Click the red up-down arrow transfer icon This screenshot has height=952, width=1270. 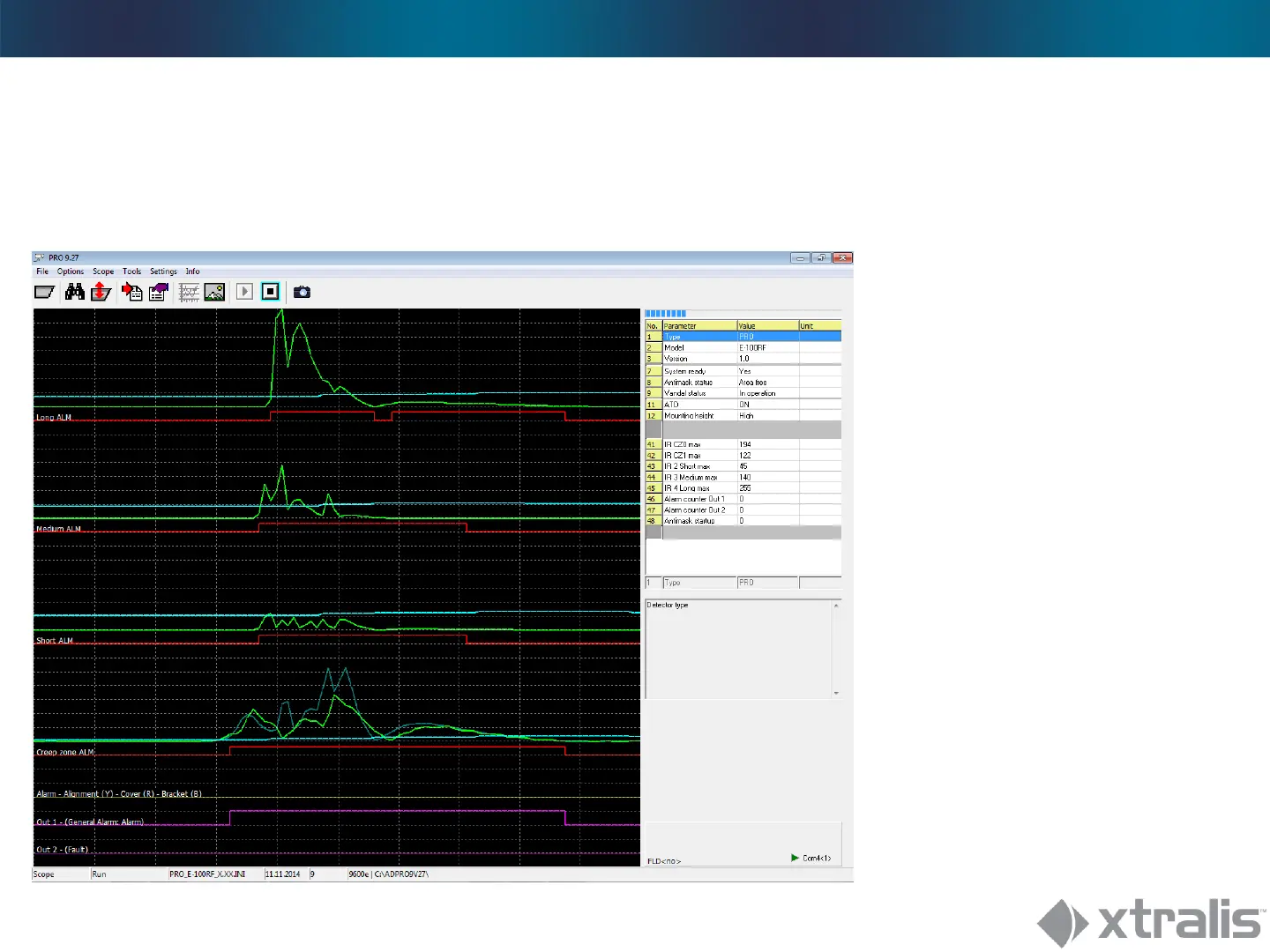click(101, 292)
